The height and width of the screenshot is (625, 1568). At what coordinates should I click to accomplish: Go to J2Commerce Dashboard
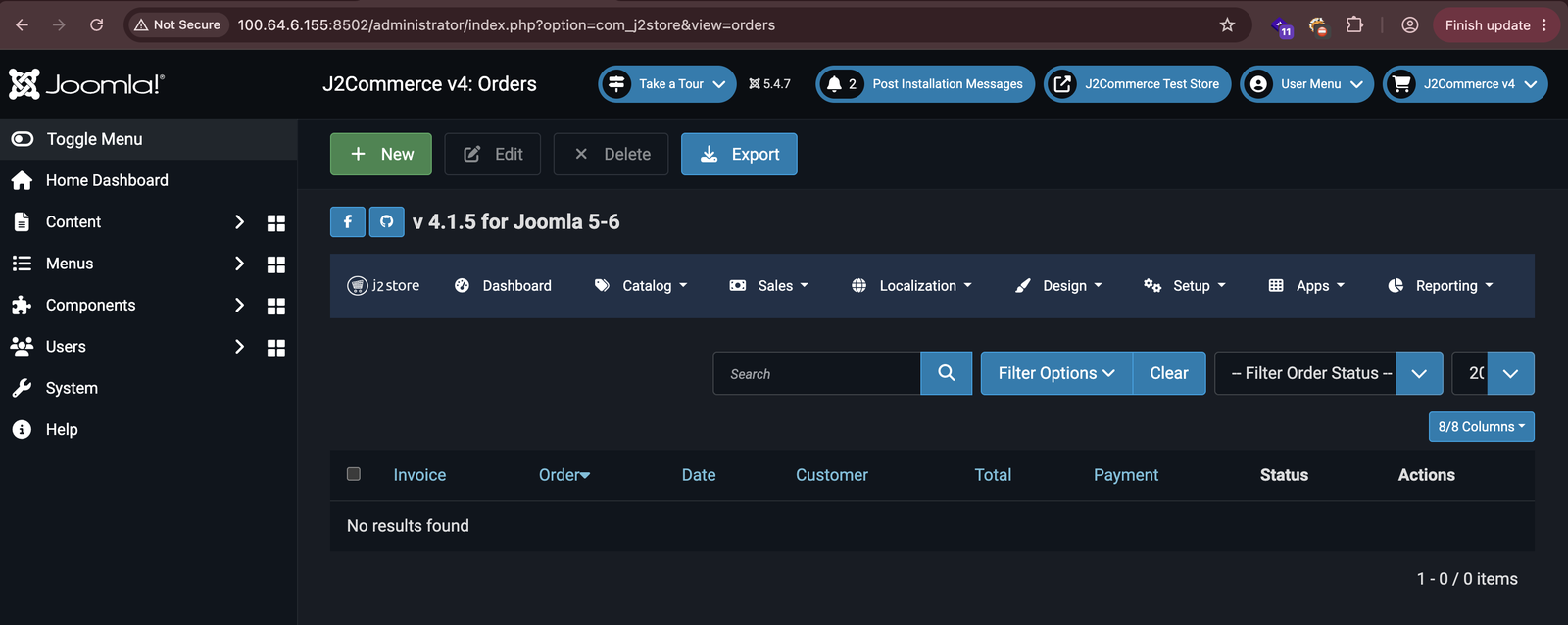coord(504,285)
